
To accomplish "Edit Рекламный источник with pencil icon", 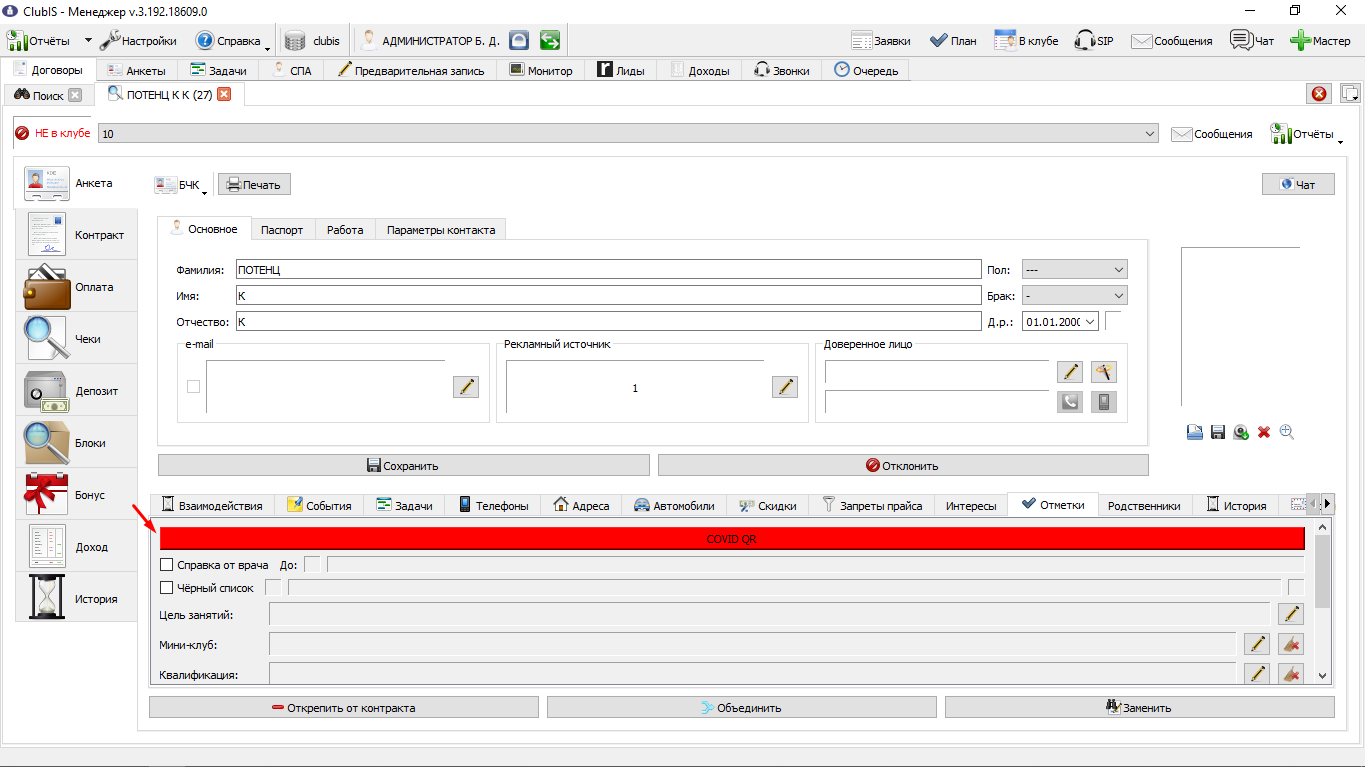I will (x=785, y=387).
